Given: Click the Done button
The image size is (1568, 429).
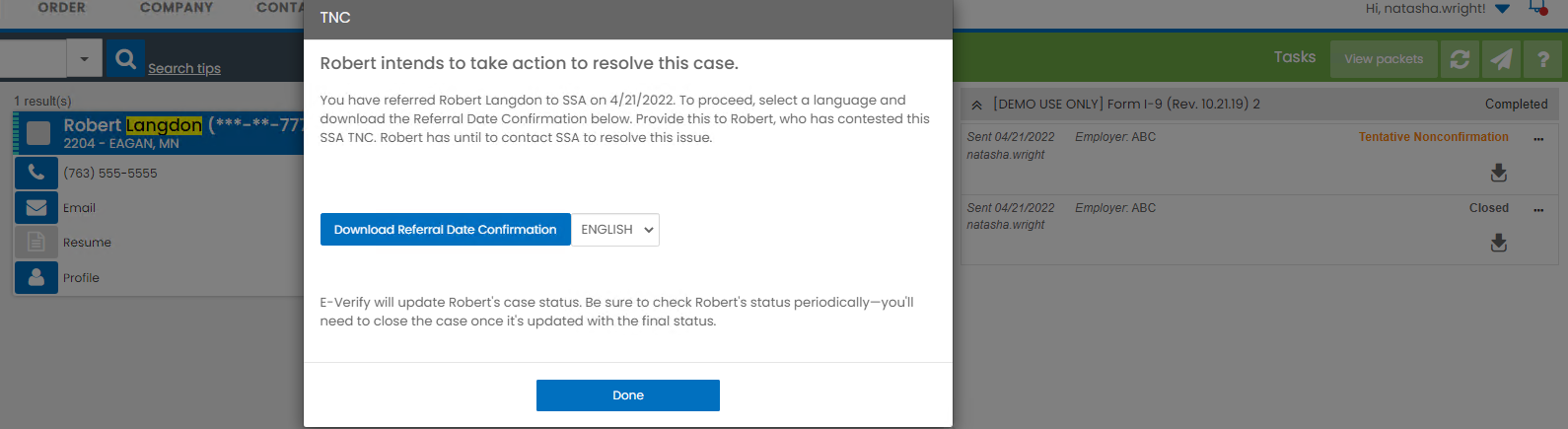Looking at the screenshot, I should tap(628, 395).
